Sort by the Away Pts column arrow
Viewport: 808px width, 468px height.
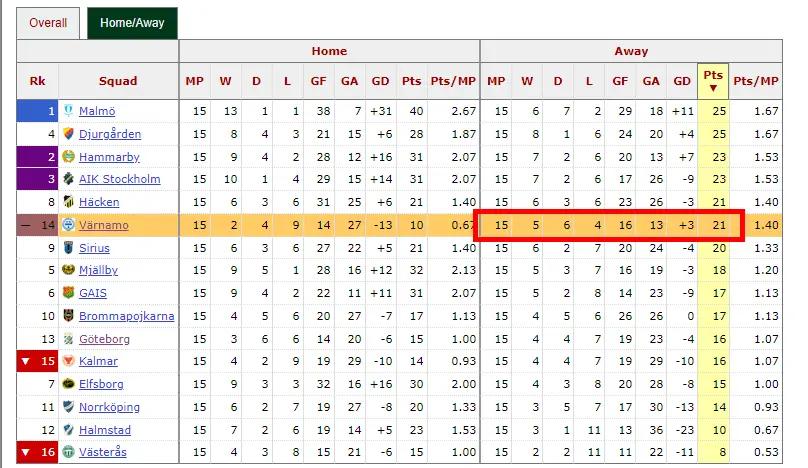click(713, 88)
